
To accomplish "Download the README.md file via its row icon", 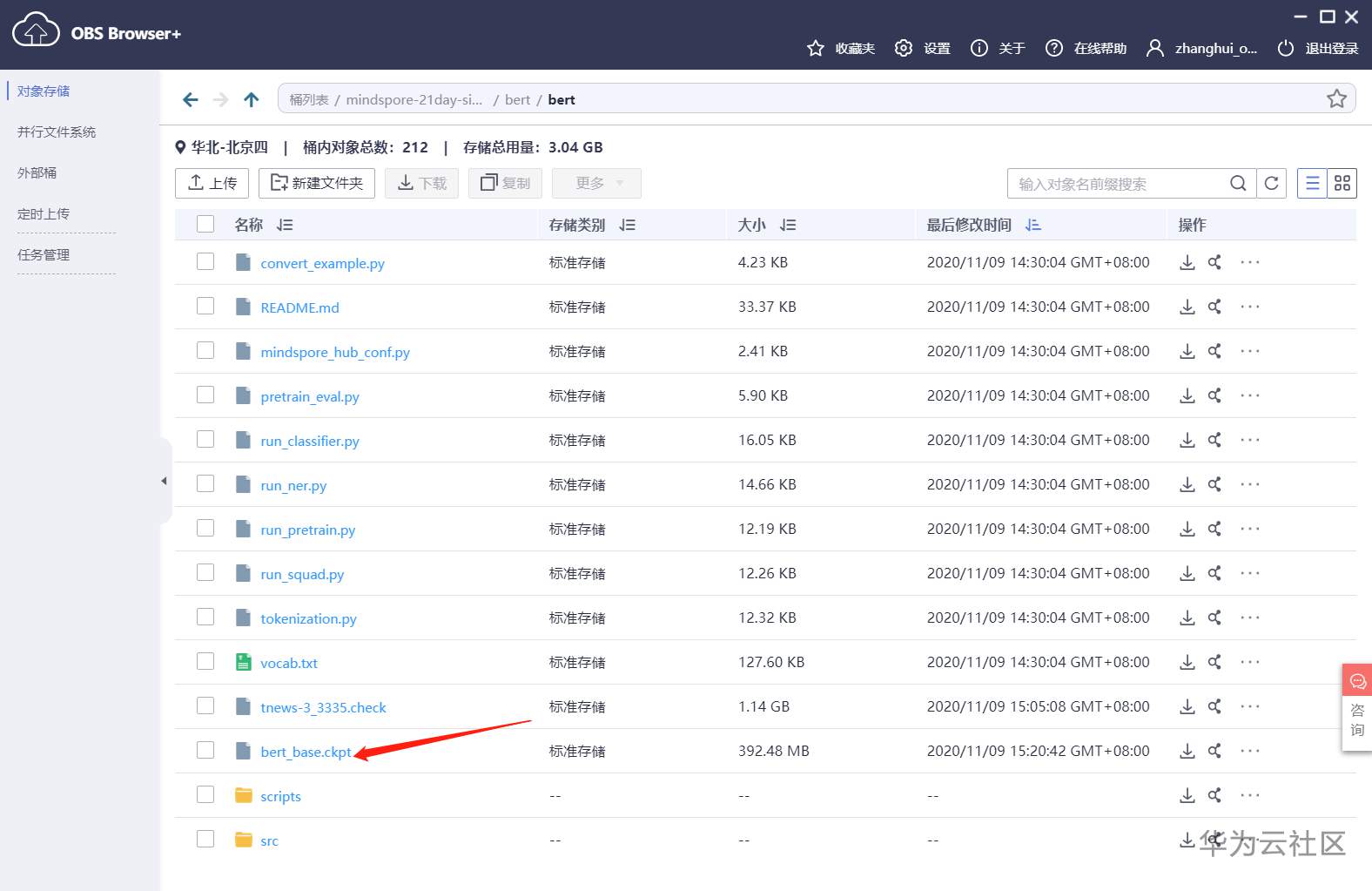I will (x=1187, y=307).
